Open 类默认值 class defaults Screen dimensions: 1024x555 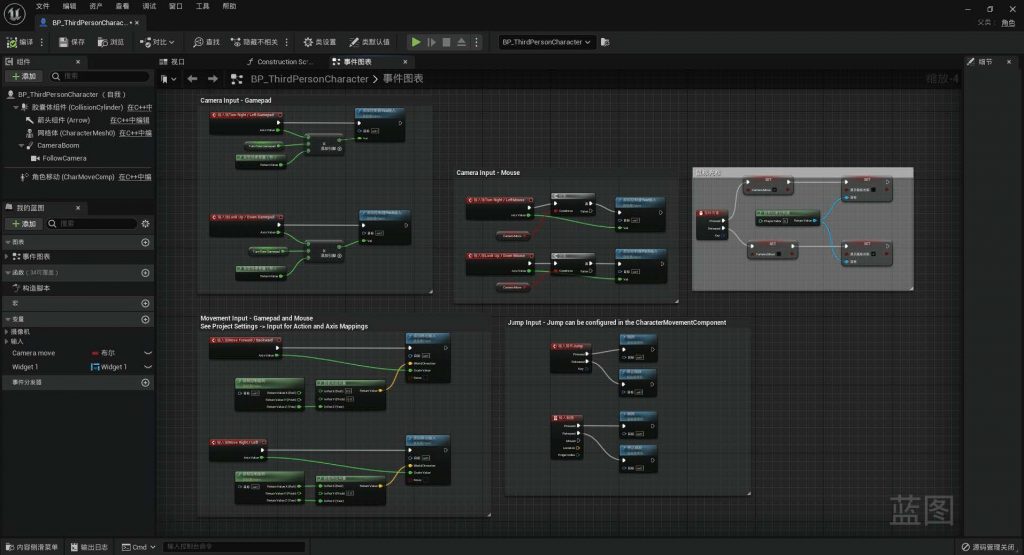[x=369, y=42]
